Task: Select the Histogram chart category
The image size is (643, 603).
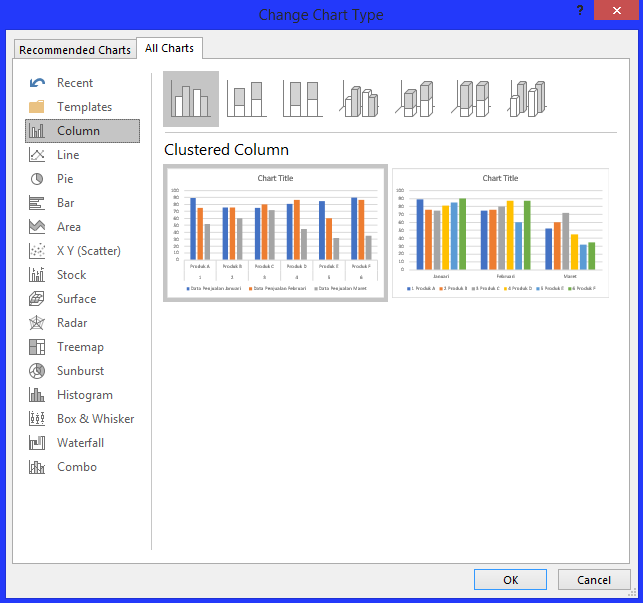Action: point(82,395)
